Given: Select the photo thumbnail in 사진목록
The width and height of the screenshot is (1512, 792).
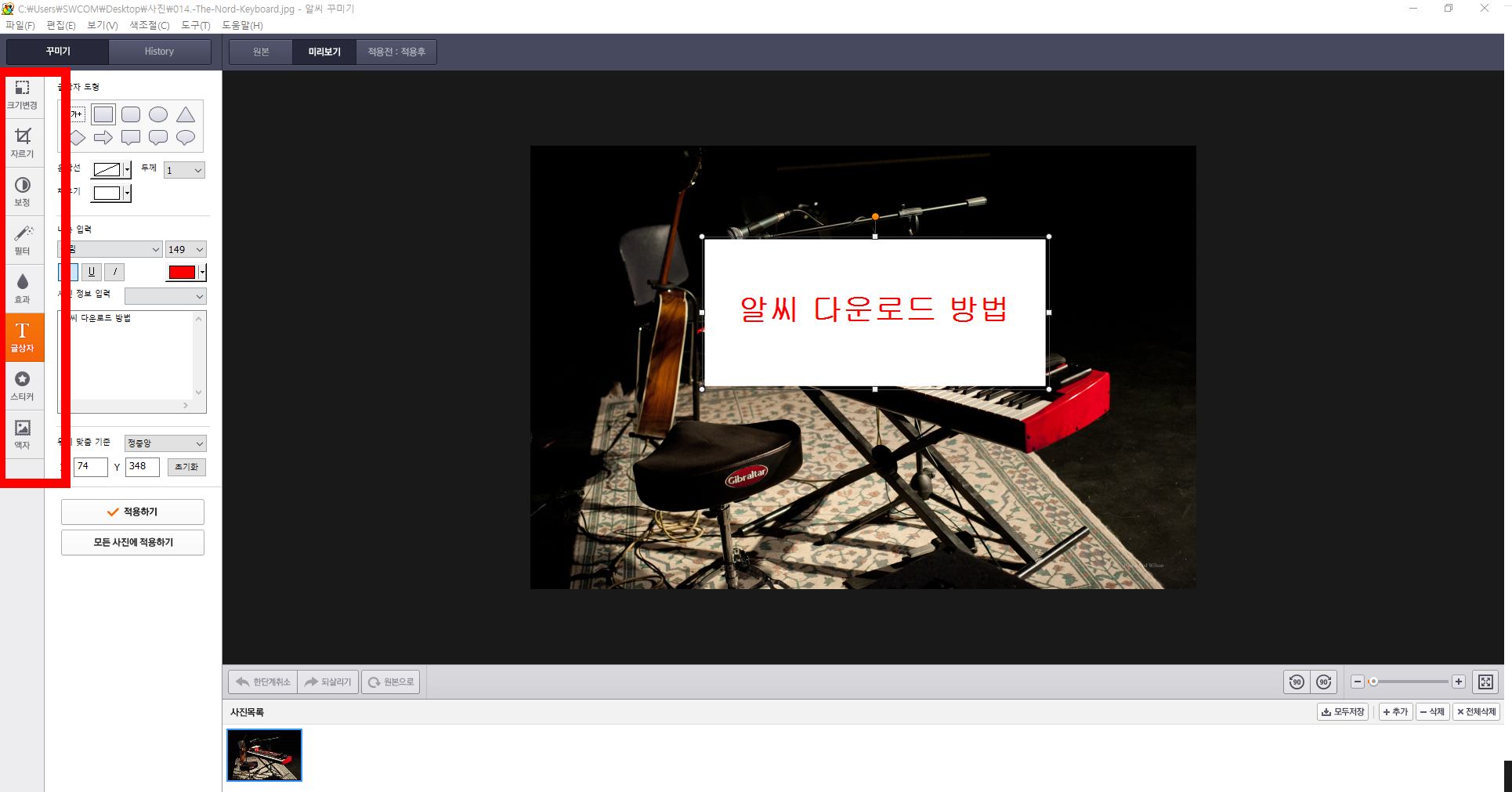Looking at the screenshot, I should [x=264, y=754].
